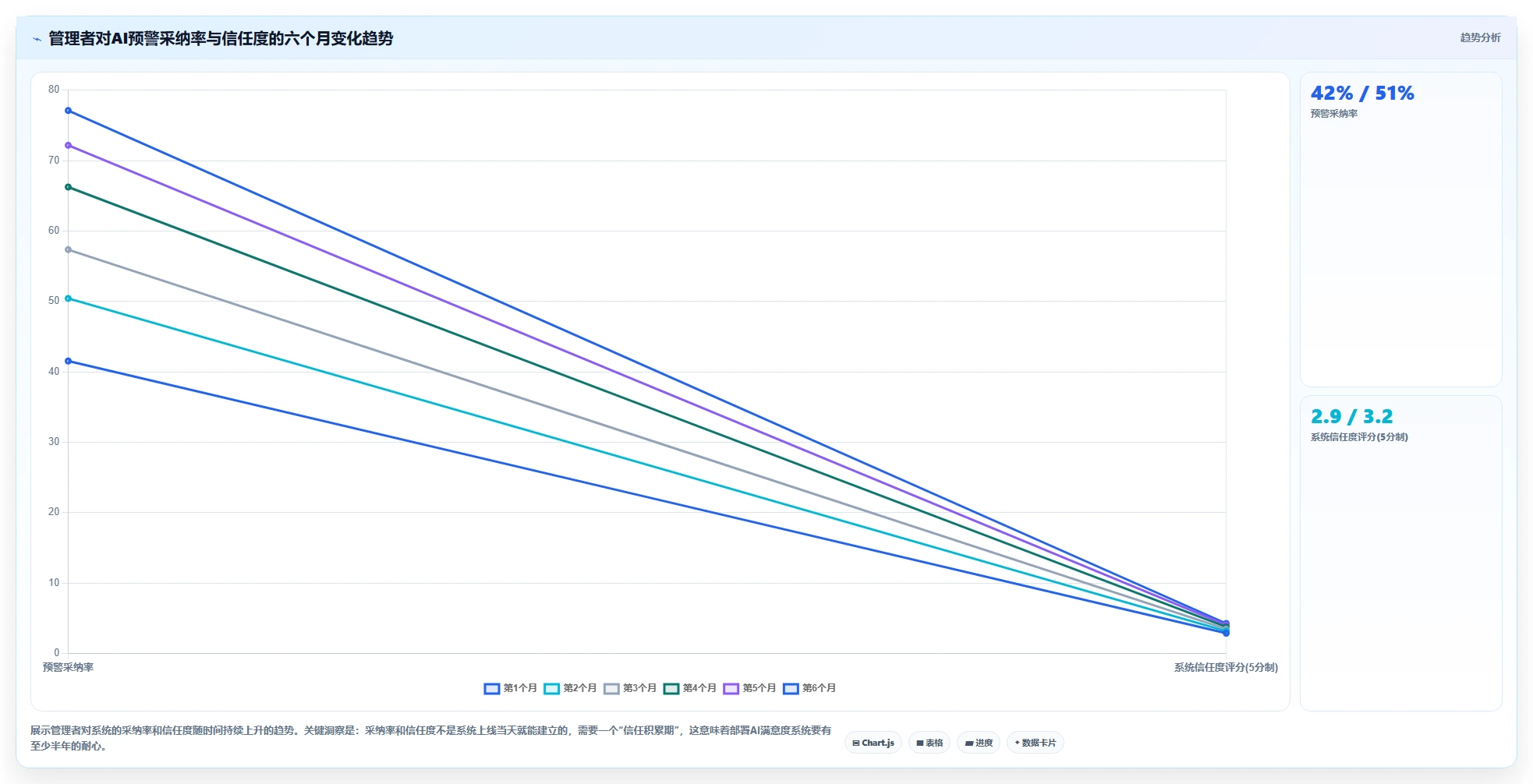The image size is (1533, 784).
Task: Toggle the 第1个月 legend item
Action: (511, 688)
